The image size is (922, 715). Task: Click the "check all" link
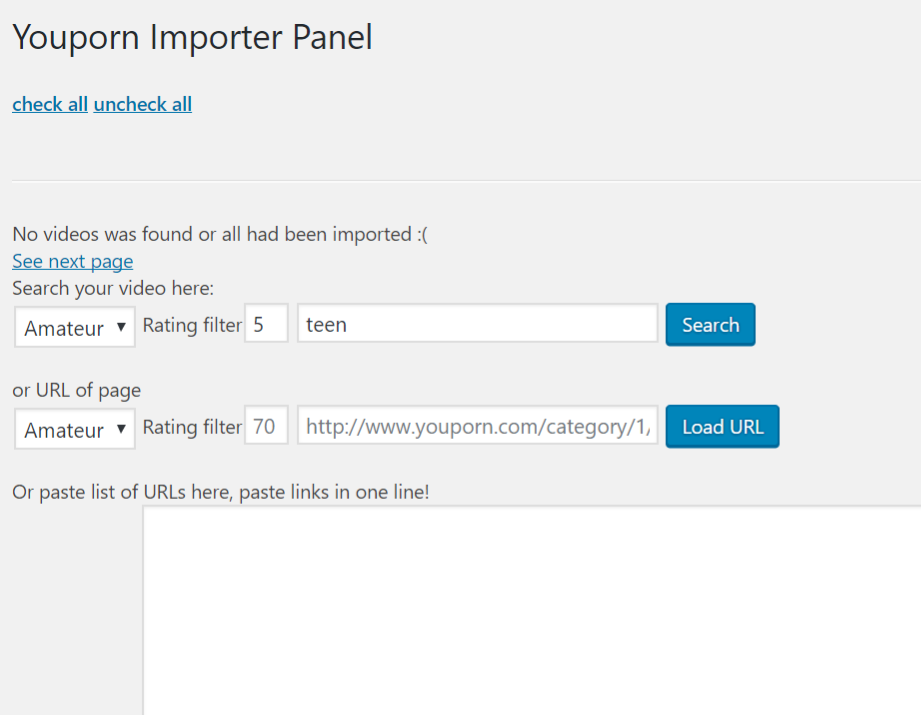[x=50, y=104]
